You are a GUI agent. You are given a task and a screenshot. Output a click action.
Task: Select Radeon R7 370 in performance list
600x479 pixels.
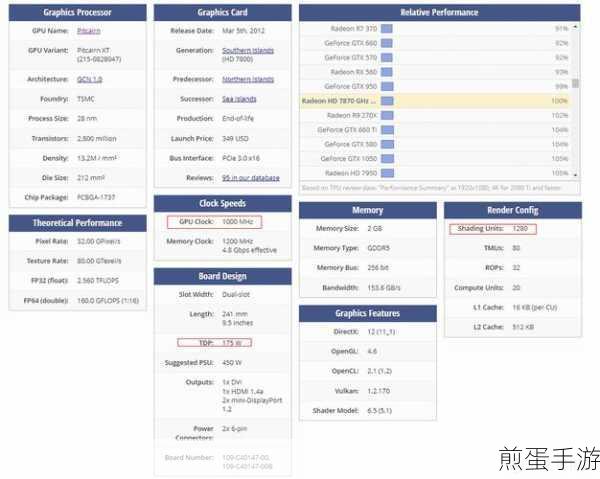pos(436,29)
